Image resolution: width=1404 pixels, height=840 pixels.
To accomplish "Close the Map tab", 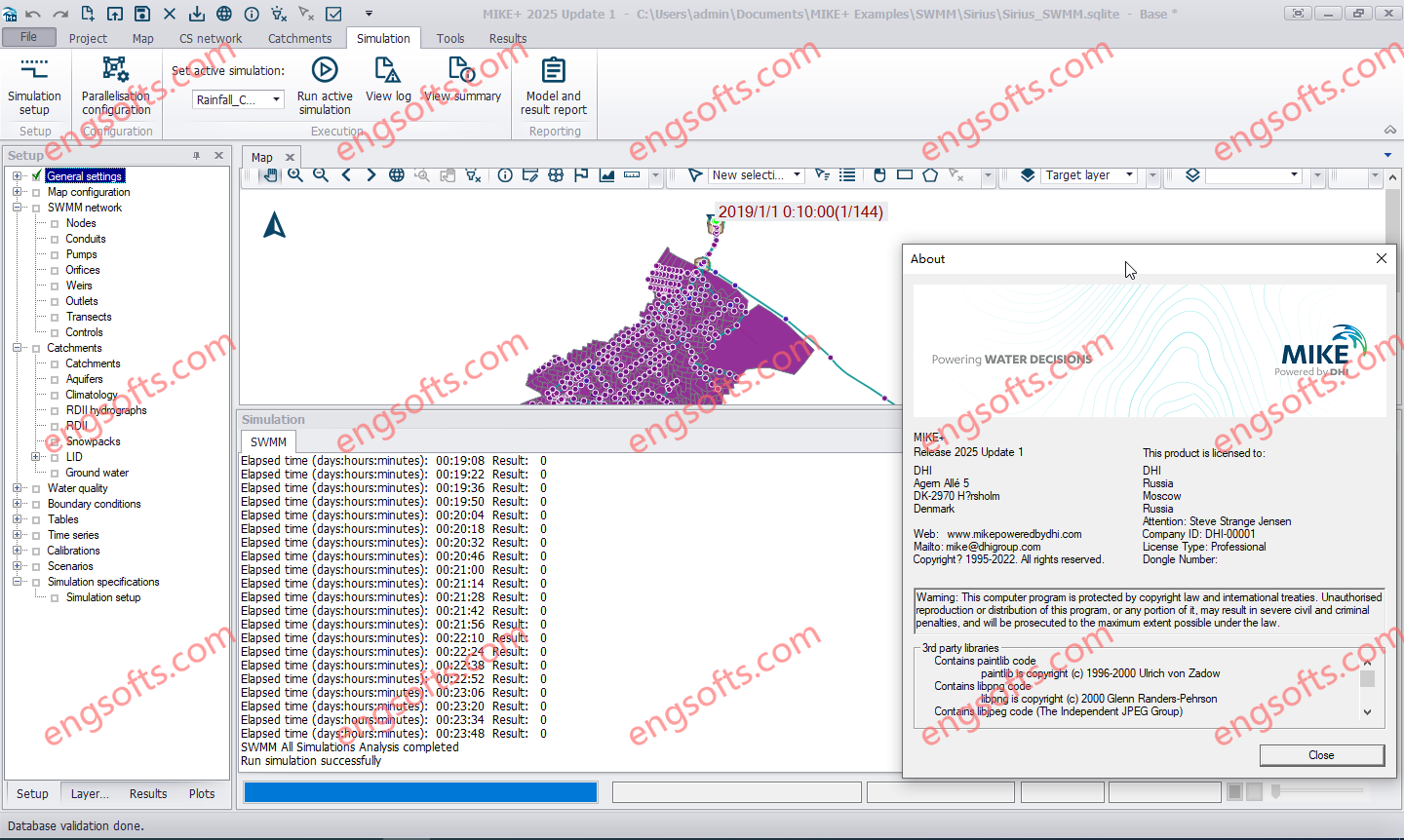I will [x=290, y=157].
